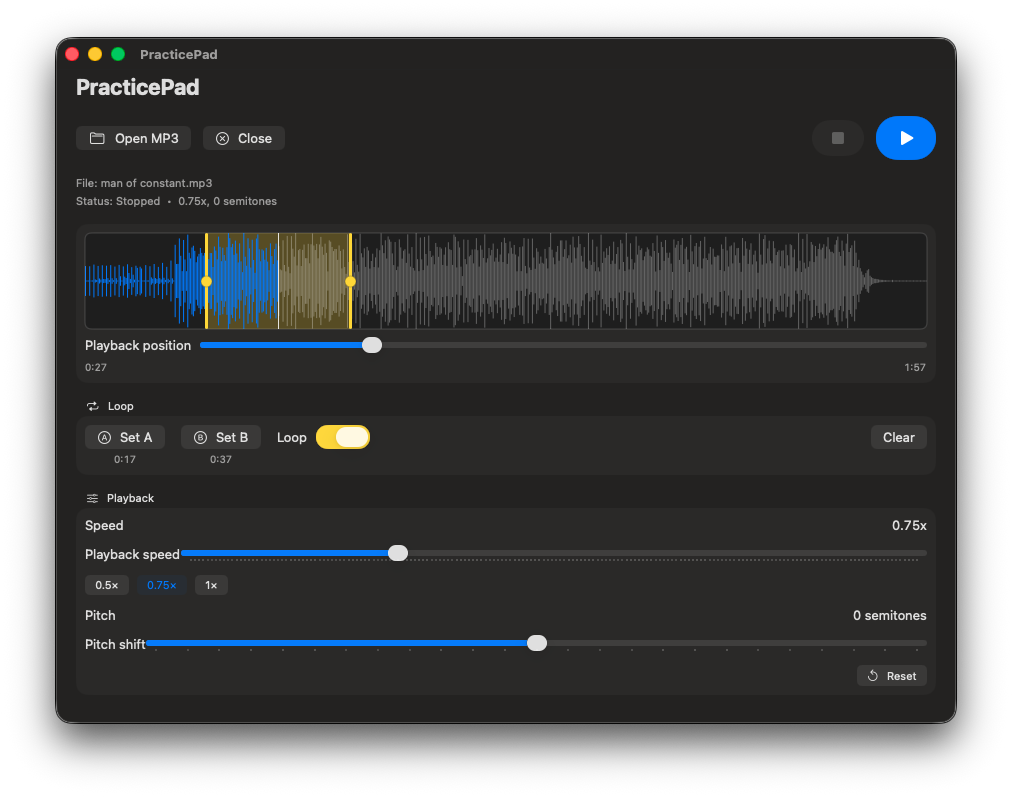Click the 0:37 loop B timestamp
Viewport: 1012px width, 797px height.
pyautogui.click(x=221, y=459)
